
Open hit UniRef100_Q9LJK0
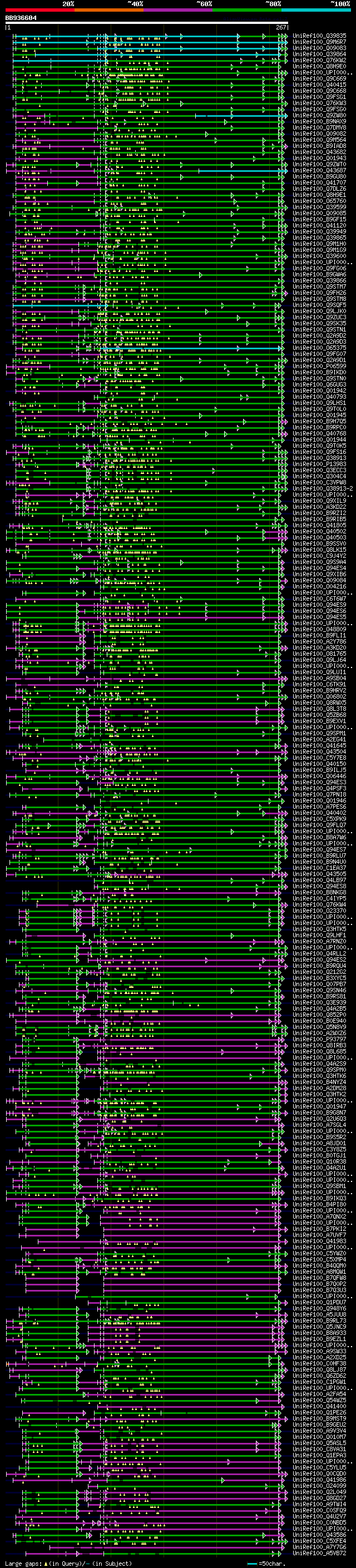point(319,311)
